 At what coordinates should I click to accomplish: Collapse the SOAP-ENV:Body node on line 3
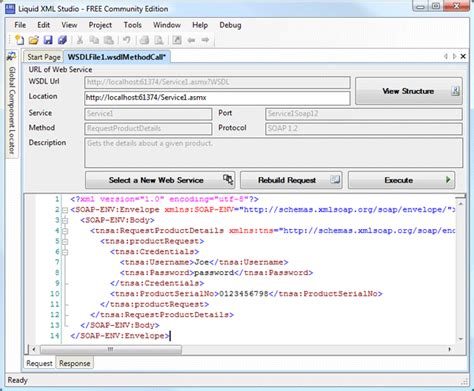[x=65, y=221]
